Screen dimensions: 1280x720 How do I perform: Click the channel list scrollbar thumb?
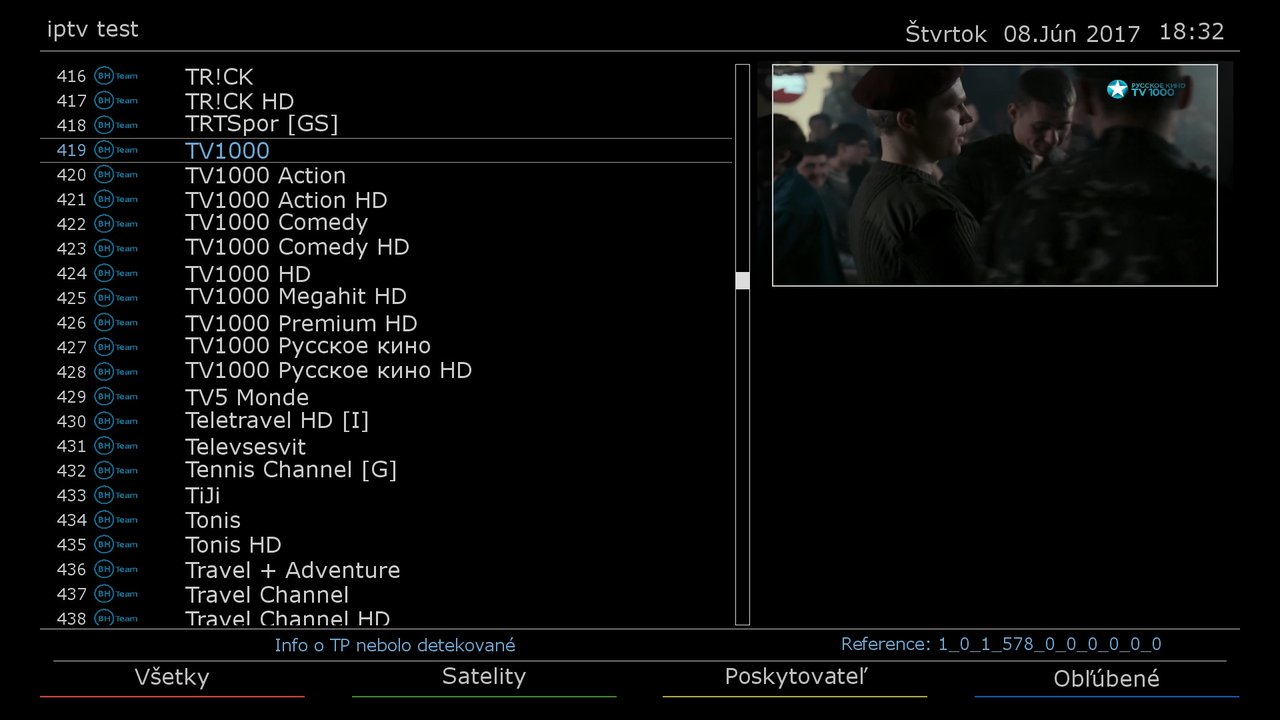742,280
